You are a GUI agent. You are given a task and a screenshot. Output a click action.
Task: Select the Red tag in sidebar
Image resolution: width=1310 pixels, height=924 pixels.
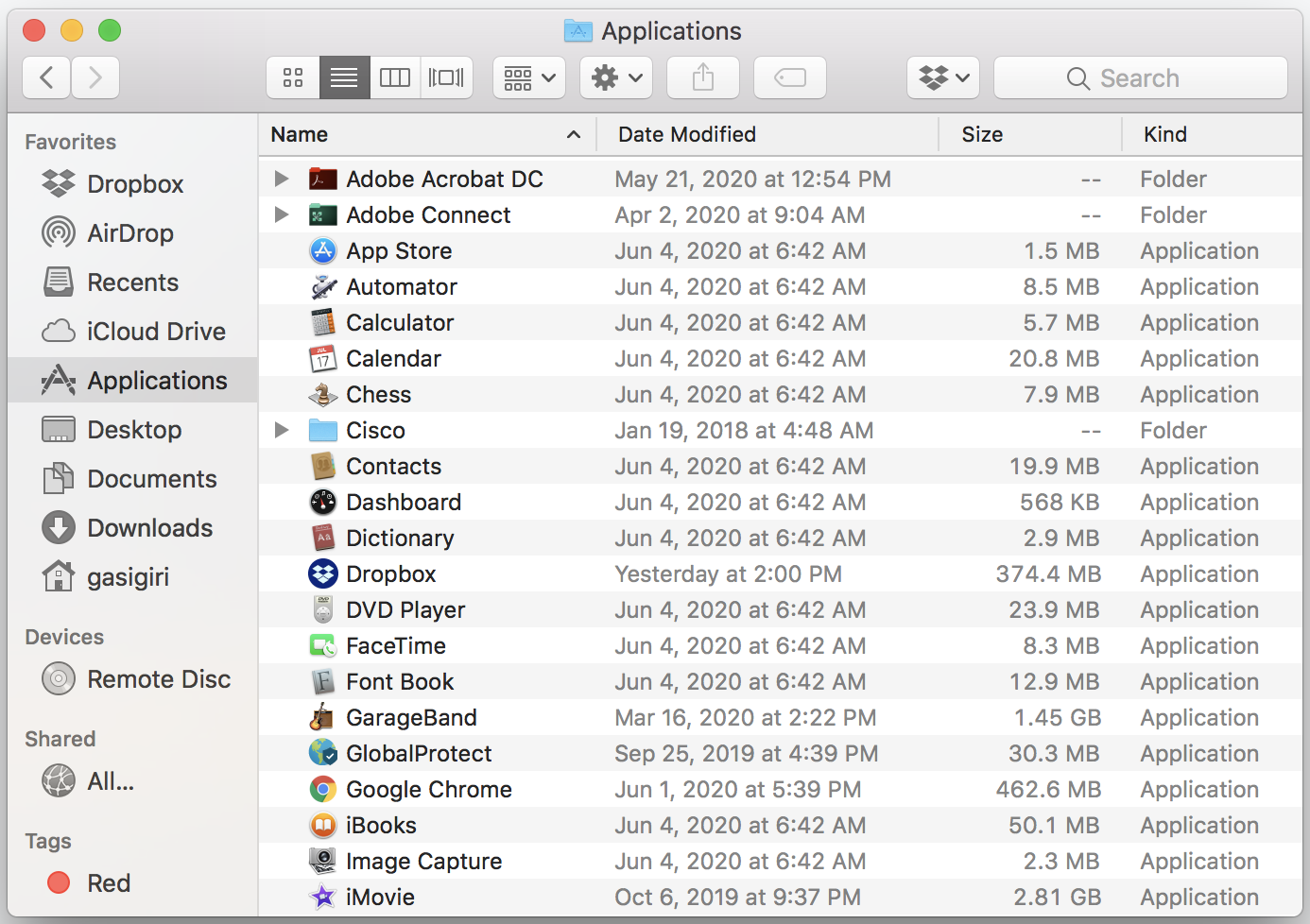click(132, 883)
